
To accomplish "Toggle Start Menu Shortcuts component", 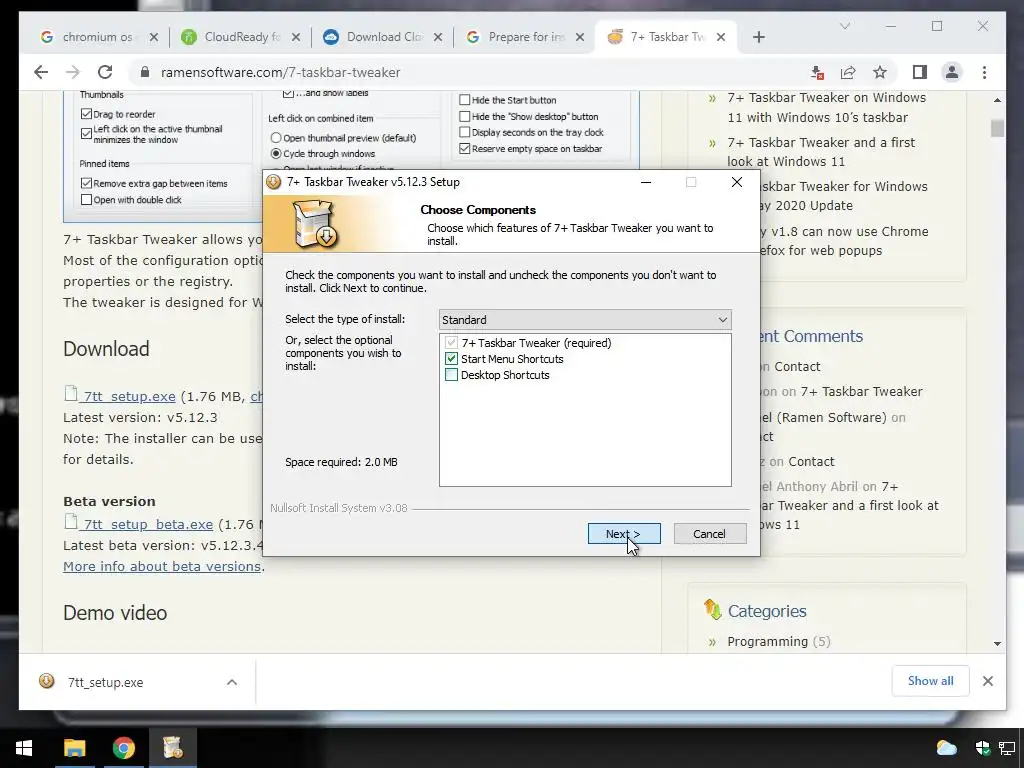I will point(451,359).
